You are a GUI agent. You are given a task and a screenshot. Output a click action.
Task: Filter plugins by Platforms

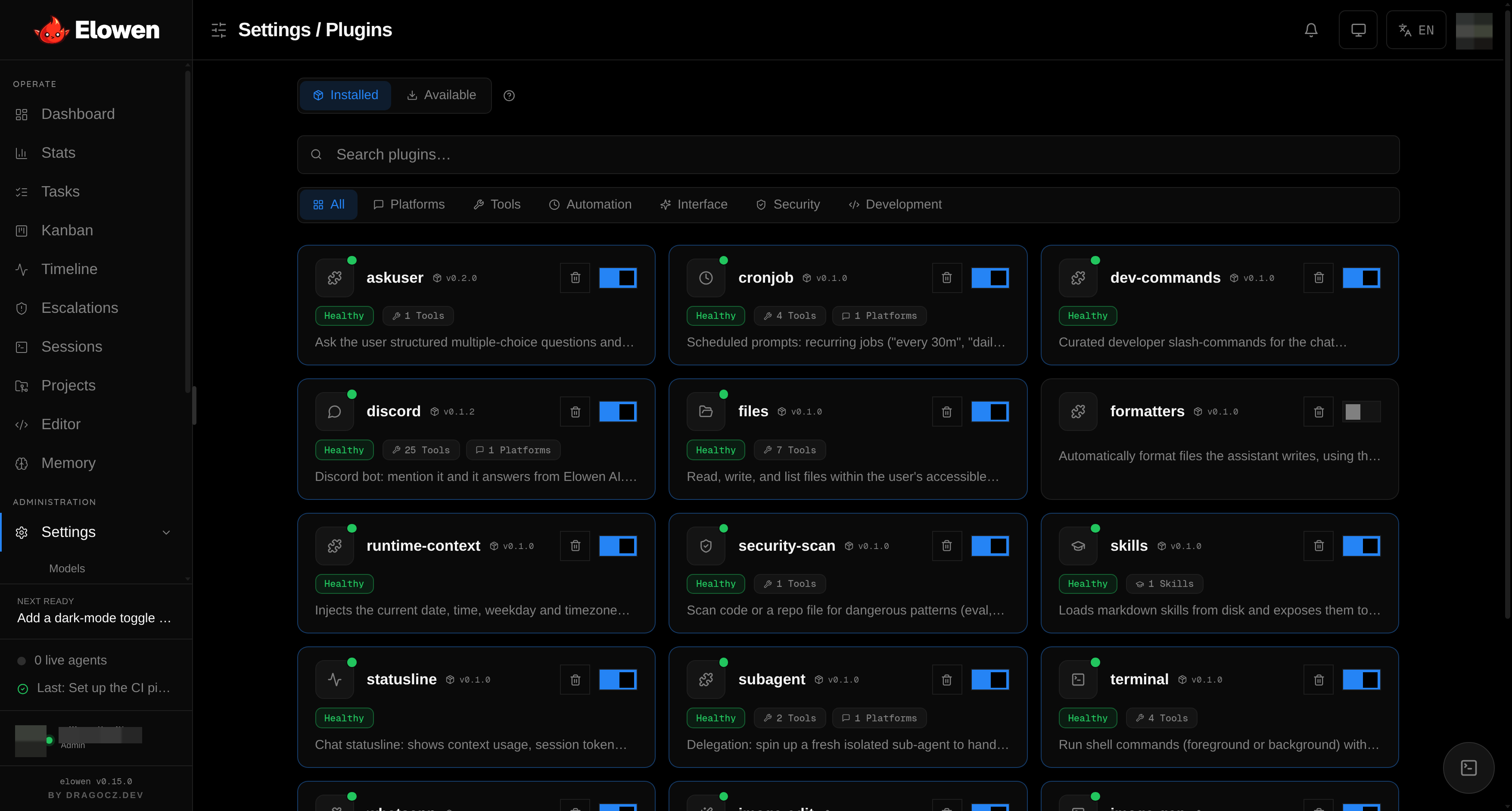[408, 204]
